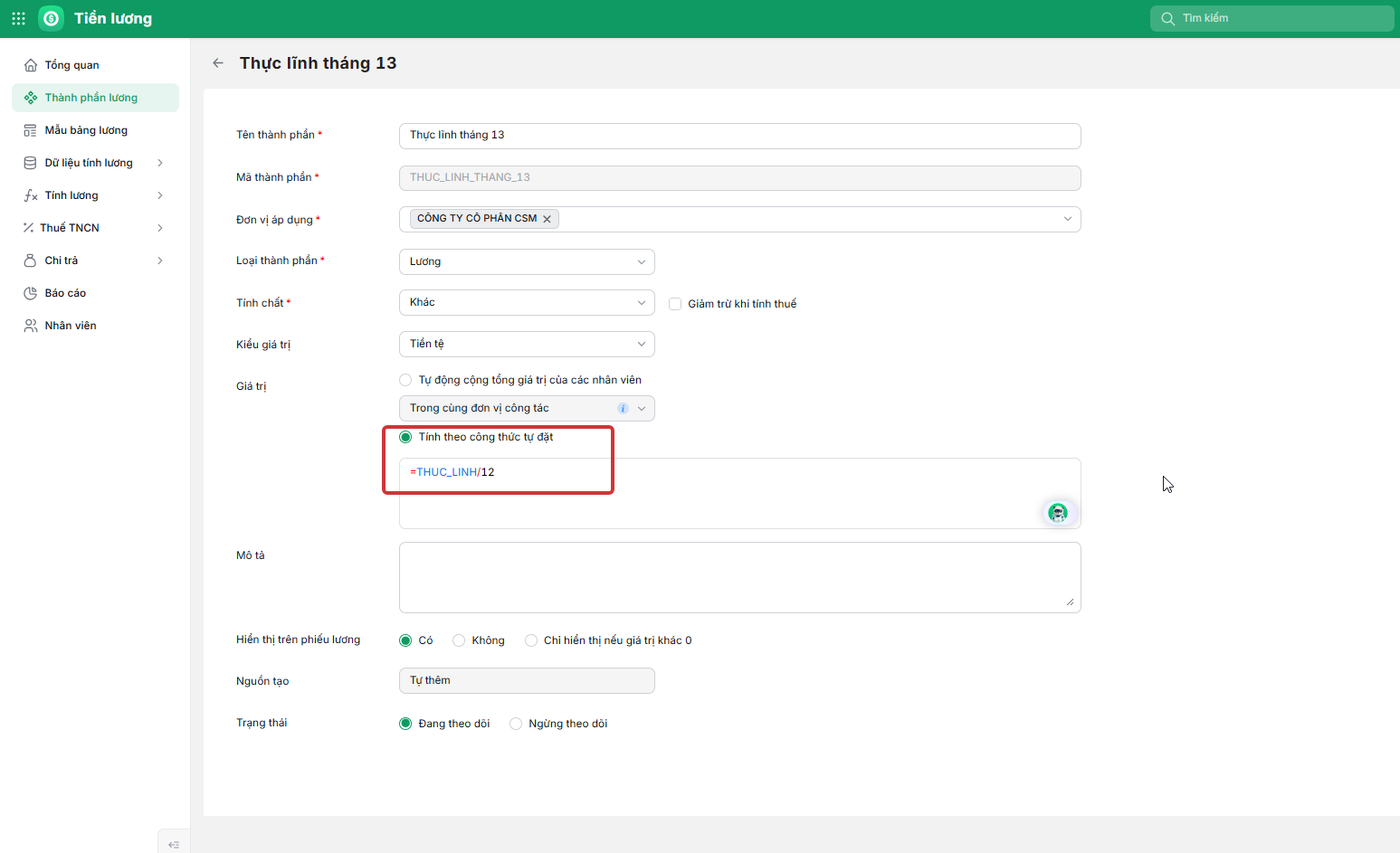The height and width of the screenshot is (853, 1400).
Task: Click the Tìm kiếm search field
Action: [x=1271, y=18]
